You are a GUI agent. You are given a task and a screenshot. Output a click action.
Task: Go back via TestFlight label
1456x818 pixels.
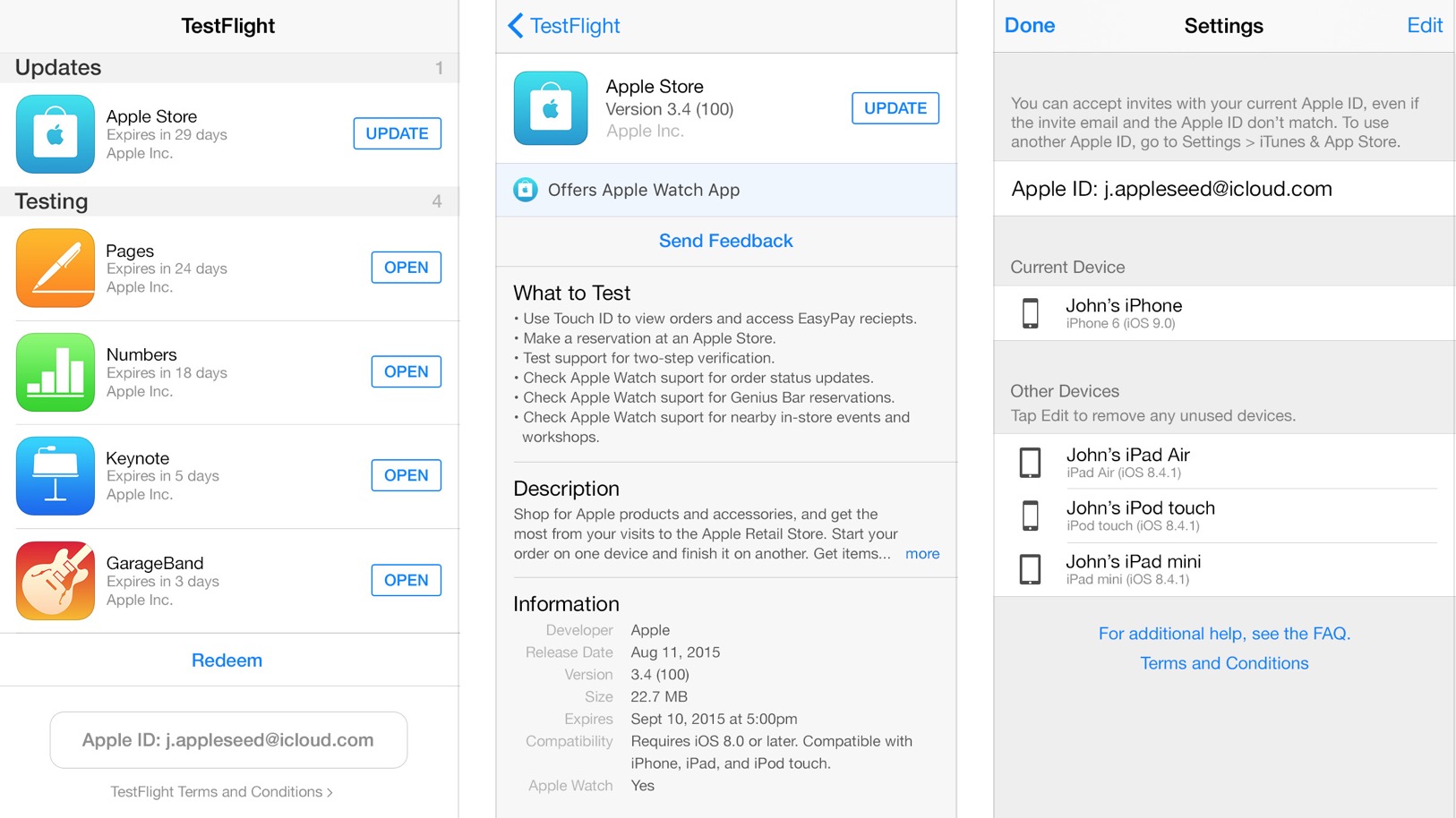(575, 26)
